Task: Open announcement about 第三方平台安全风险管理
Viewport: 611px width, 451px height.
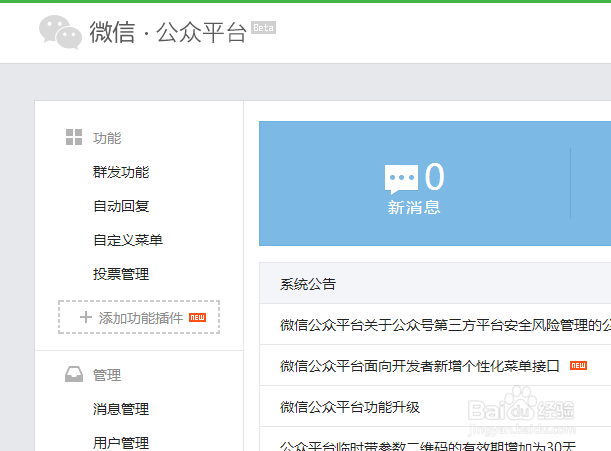Action: [445, 325]
